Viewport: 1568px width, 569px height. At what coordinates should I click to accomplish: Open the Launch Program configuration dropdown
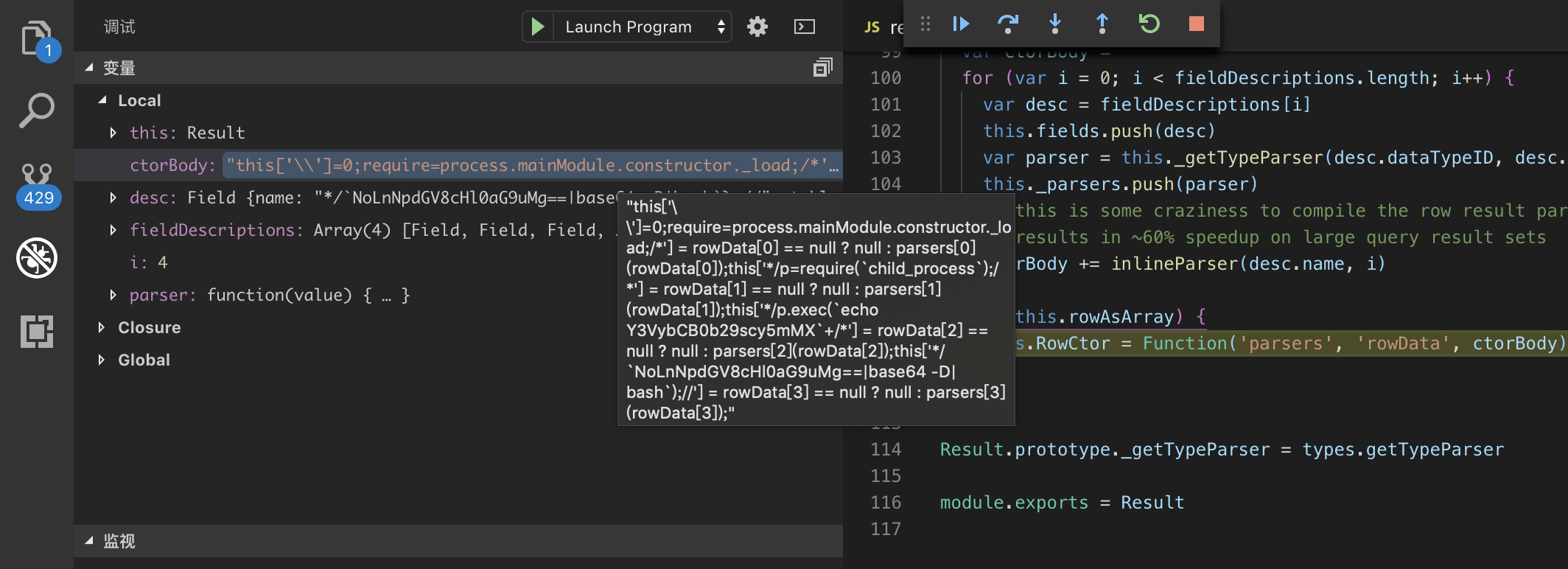point(641,27)
